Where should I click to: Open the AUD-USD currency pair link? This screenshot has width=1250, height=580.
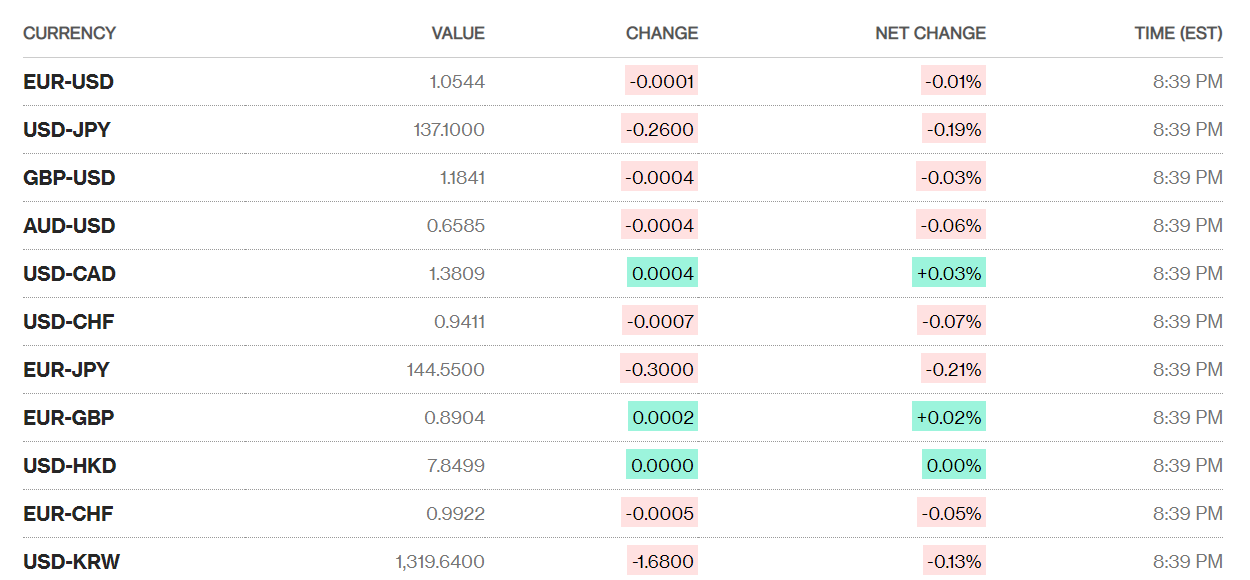pos(69,226)
